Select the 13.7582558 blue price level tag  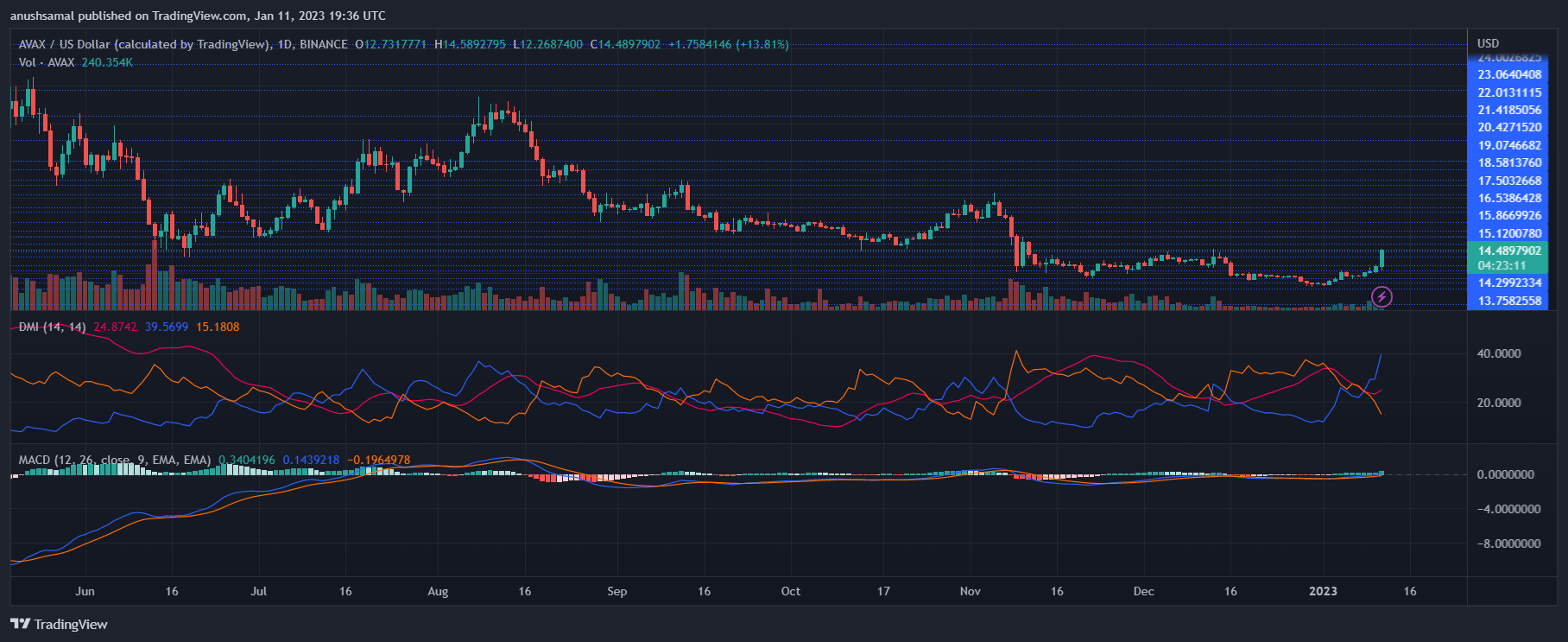(x=1508, y=301)
